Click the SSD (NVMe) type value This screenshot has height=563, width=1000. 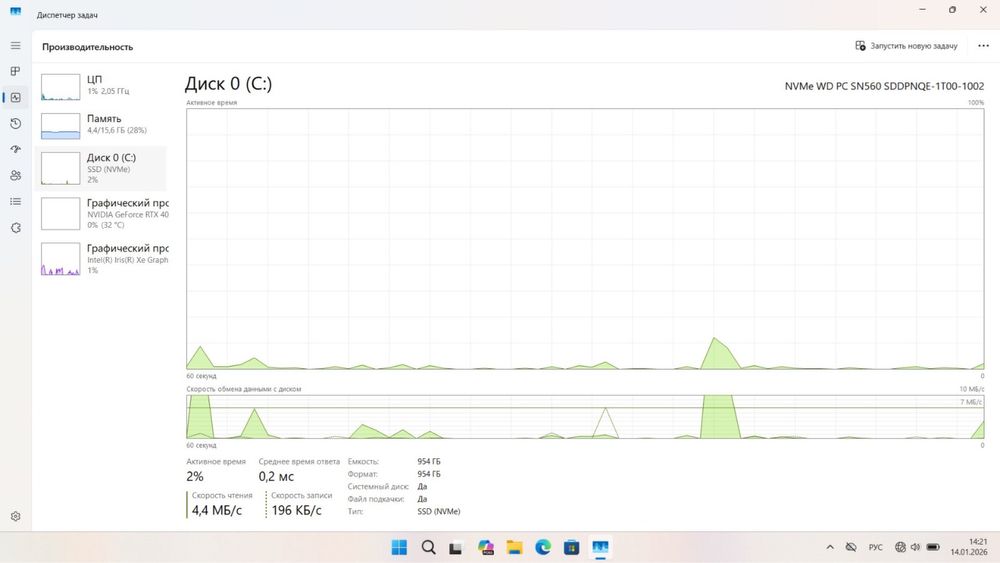coord(439,511)
